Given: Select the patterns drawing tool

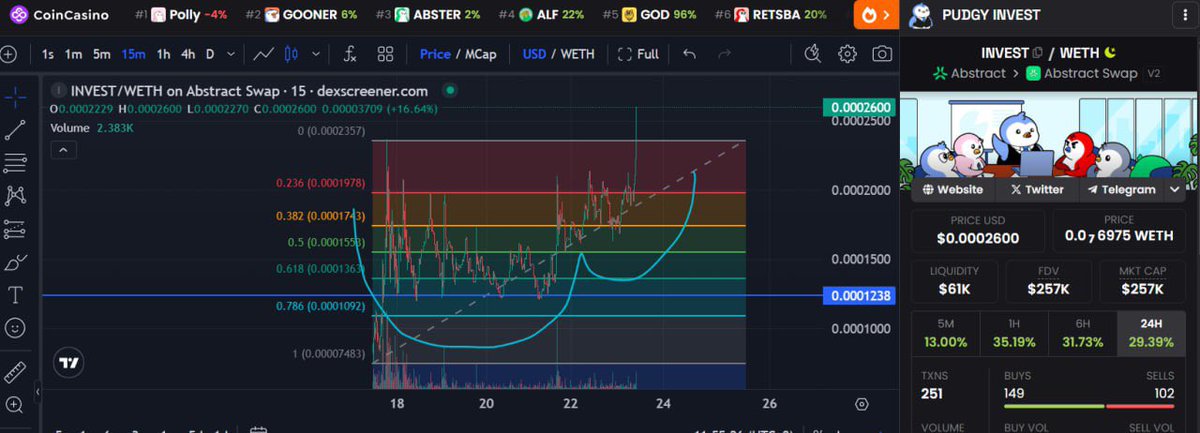Looking at the screenshot, I should (15, 196).
